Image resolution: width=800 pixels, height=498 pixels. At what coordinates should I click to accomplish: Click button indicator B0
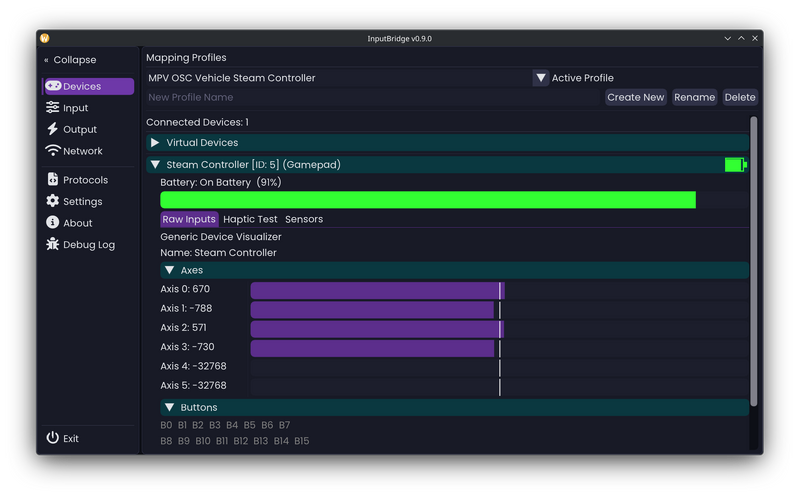tap(166, 425)
